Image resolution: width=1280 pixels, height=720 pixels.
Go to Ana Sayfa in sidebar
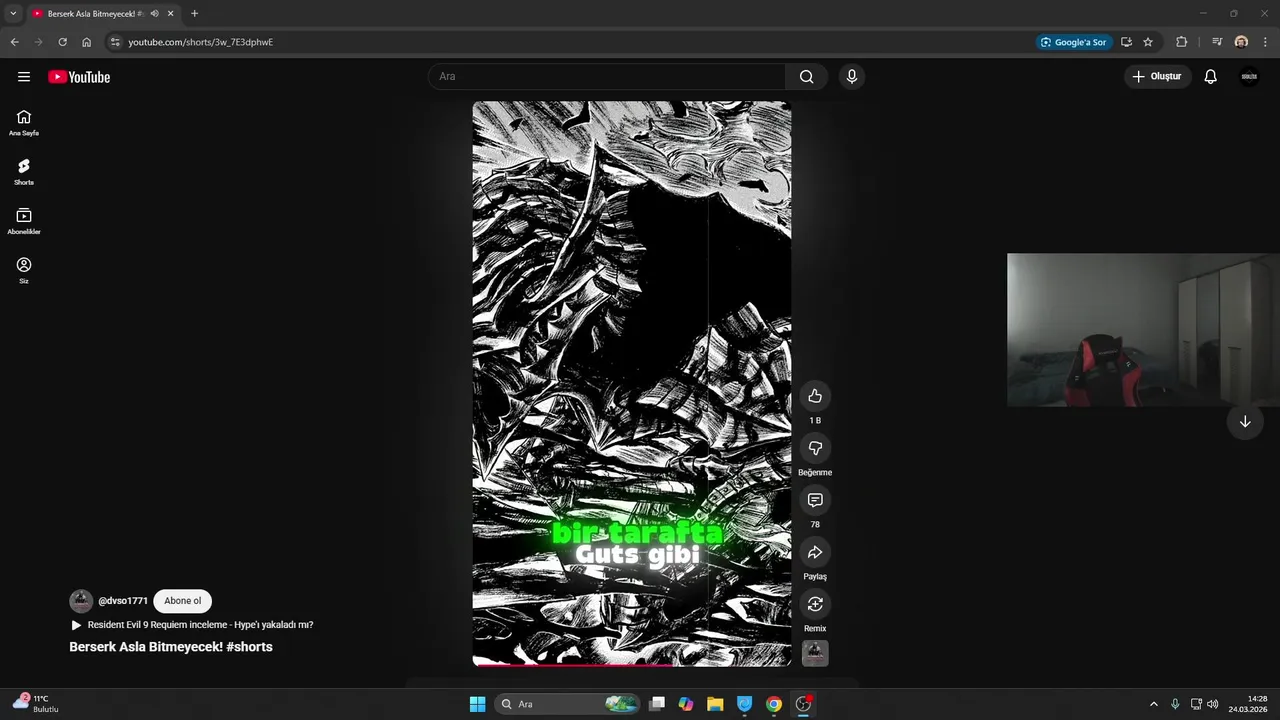click(24, 123)
